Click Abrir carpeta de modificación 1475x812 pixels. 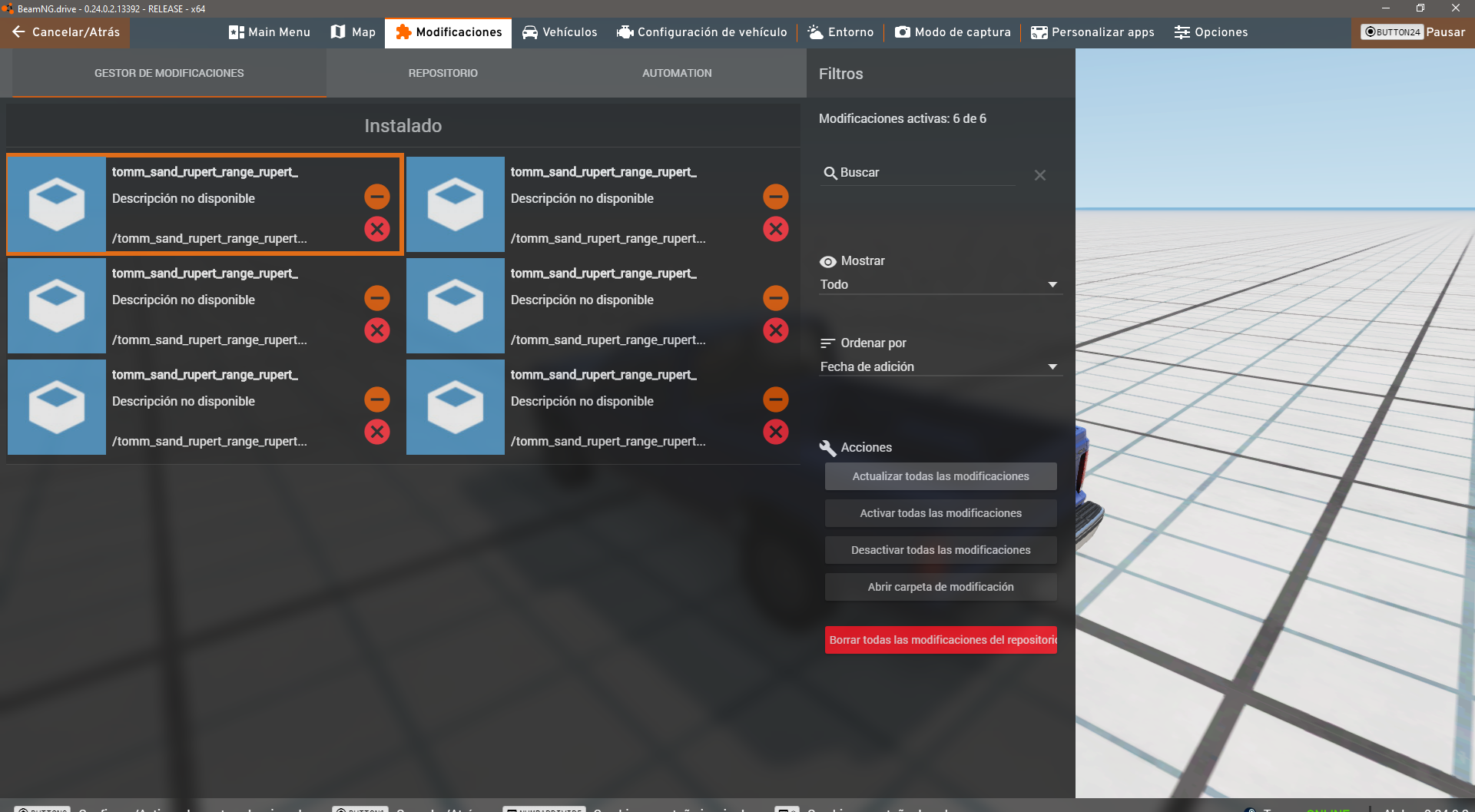click(x=940, y=587)
